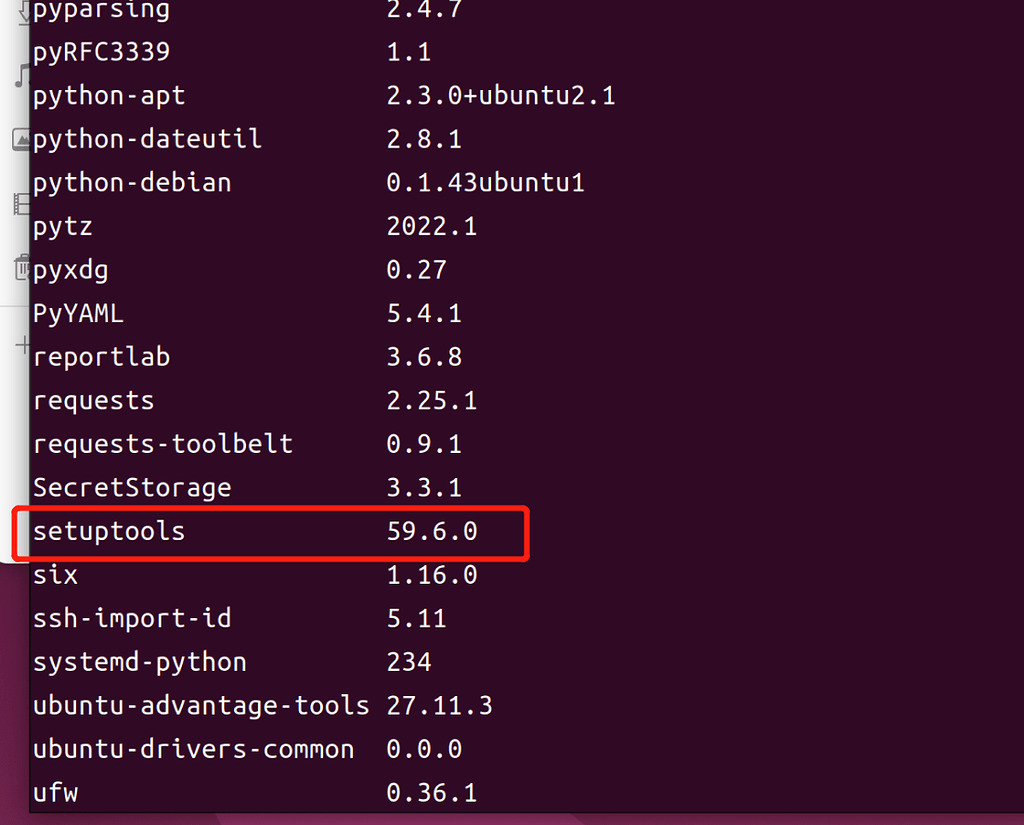Click python-dateutil version 2.8.1
Image resolution: width=1024 pixels, height=825 pixels.
(424, 138)
